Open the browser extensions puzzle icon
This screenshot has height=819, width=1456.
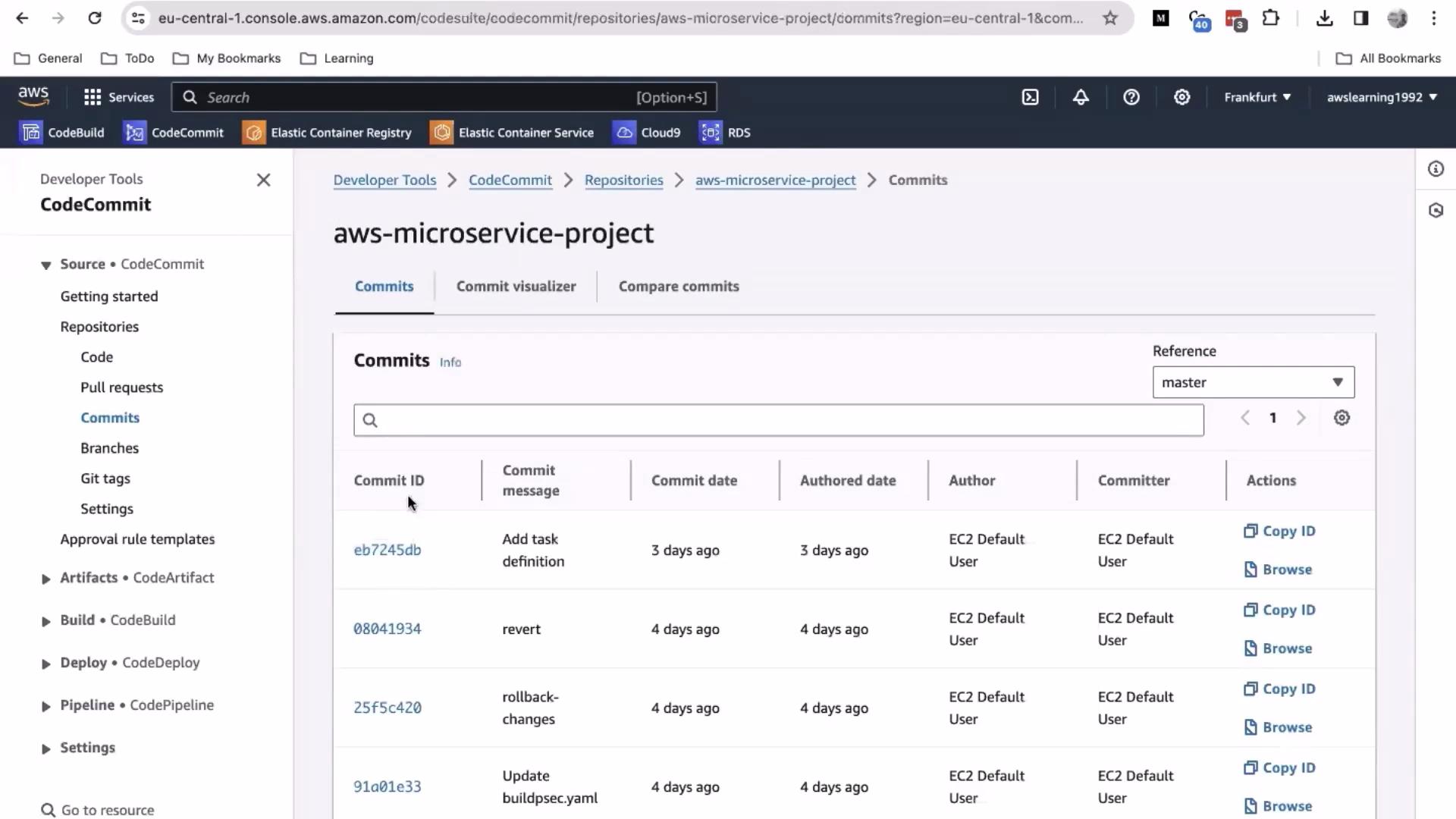coord(1271,18)
